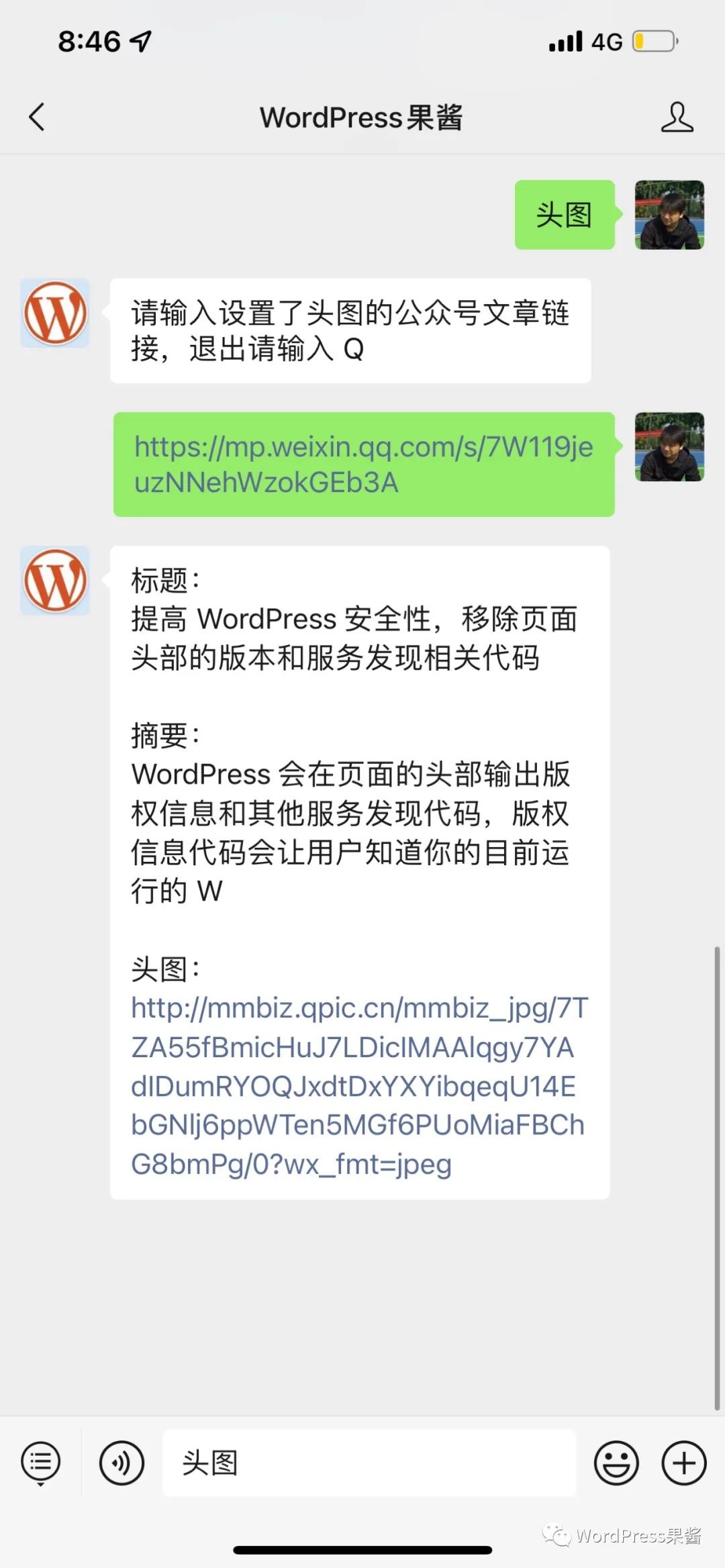Viewport: 725px width, 1568px height.
Task: Tap the WordPress logo avatar beside first reply
Action: pos(55,313)
